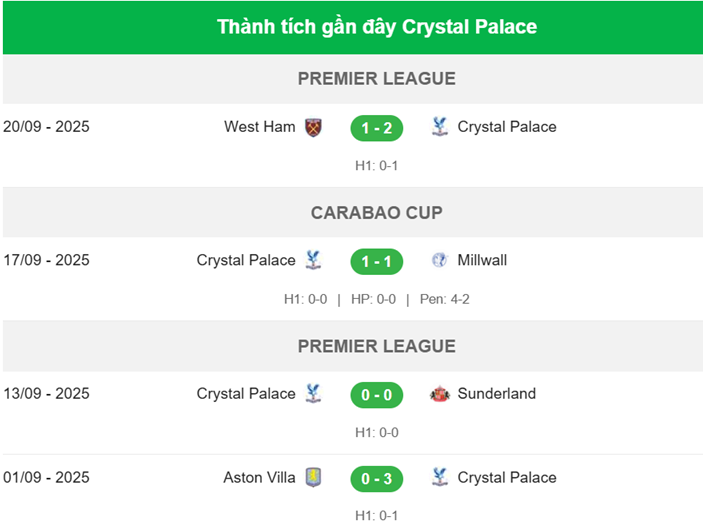Open the West Ham team link
The image size is (708, 529).
(260, 127)
